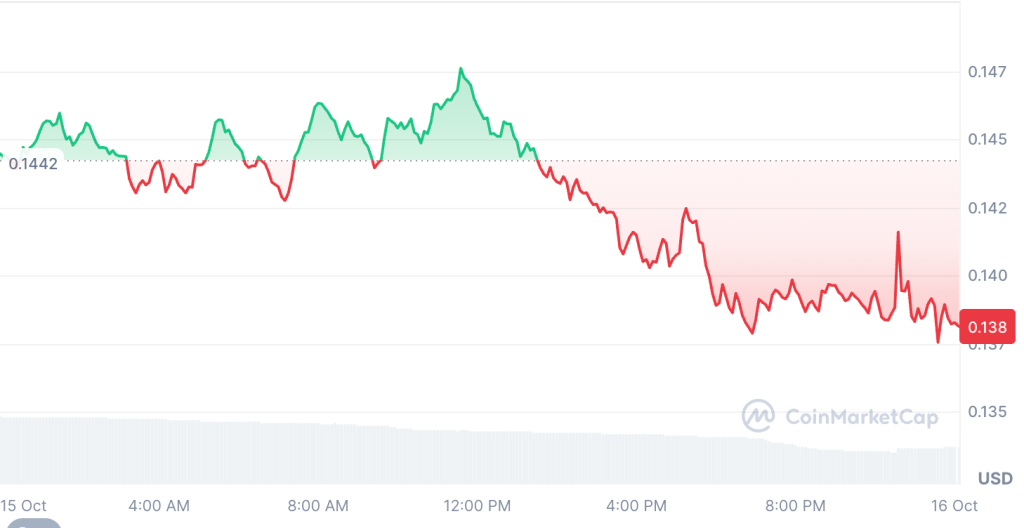This screenshot has height=528, width=1024.
Task: Click the CoinMarketCap logo icon
Action: click(757, 415)
